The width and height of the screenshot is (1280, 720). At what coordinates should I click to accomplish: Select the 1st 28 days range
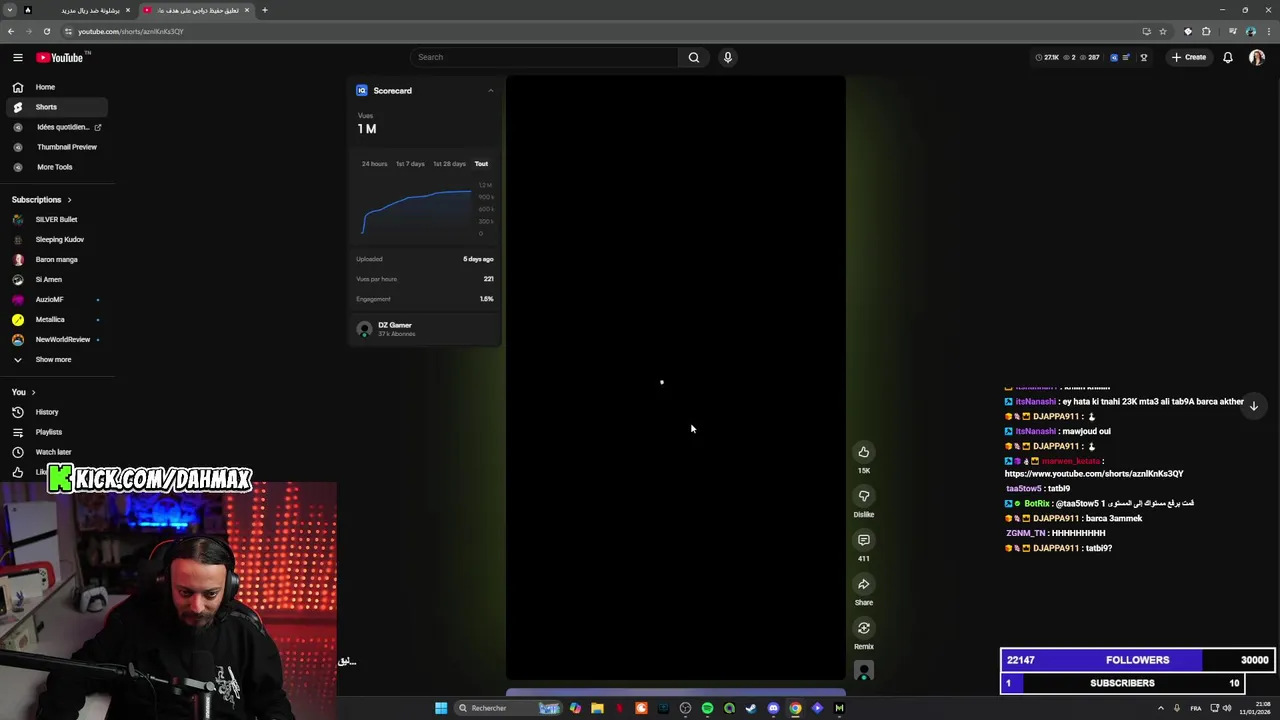tap(449, 164)
